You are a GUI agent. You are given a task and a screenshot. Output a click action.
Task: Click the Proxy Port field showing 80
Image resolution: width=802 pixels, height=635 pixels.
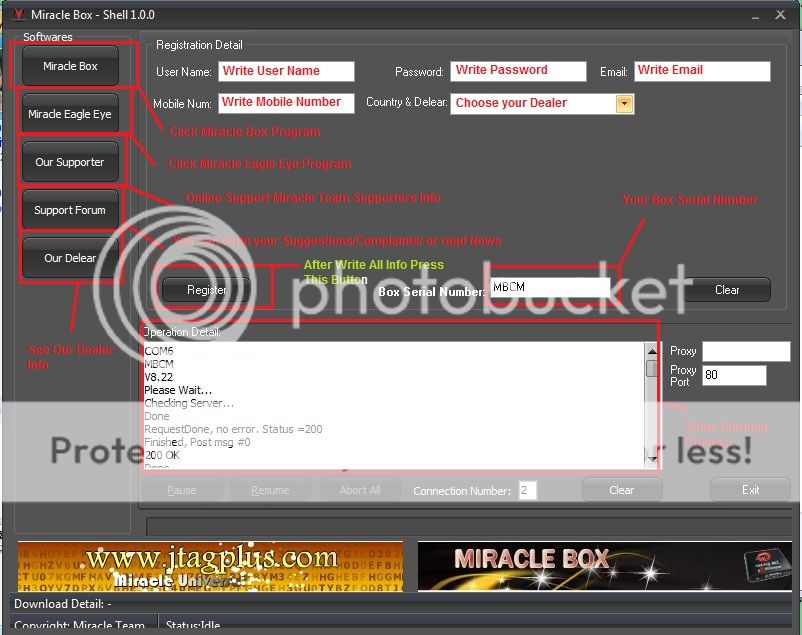point(734,375)
